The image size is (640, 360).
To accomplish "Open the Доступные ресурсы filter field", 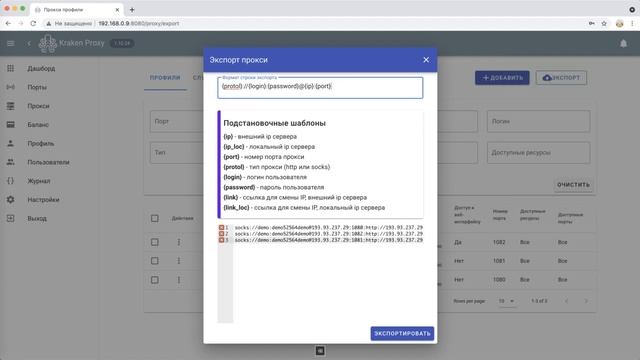I will click(x=538, y=153).
